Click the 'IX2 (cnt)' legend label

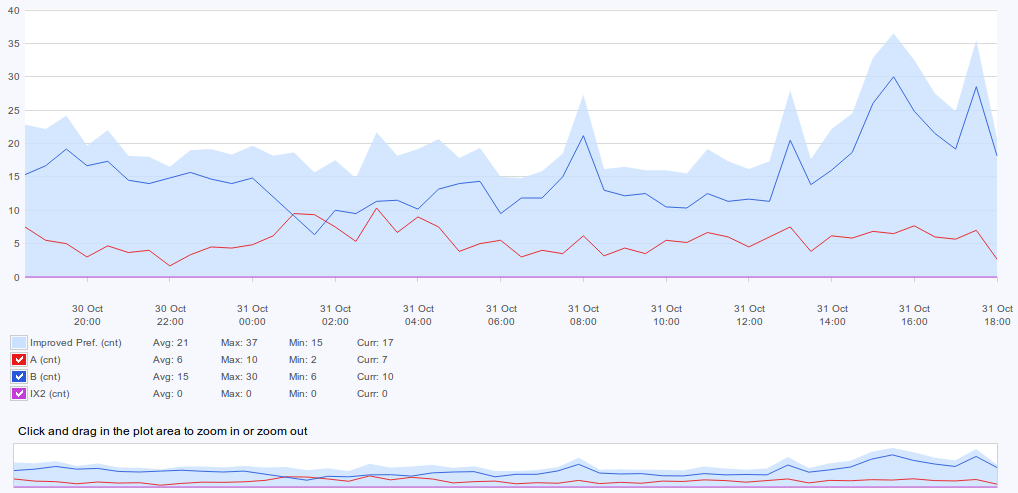click(50, 394)
